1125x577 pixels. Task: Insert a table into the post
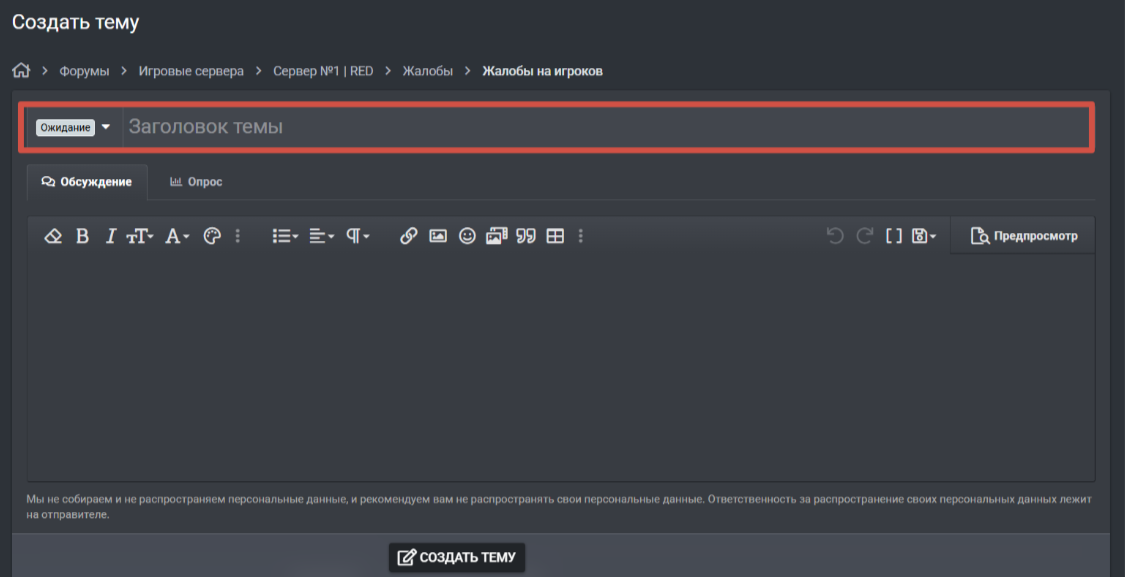tap(555, 236)
